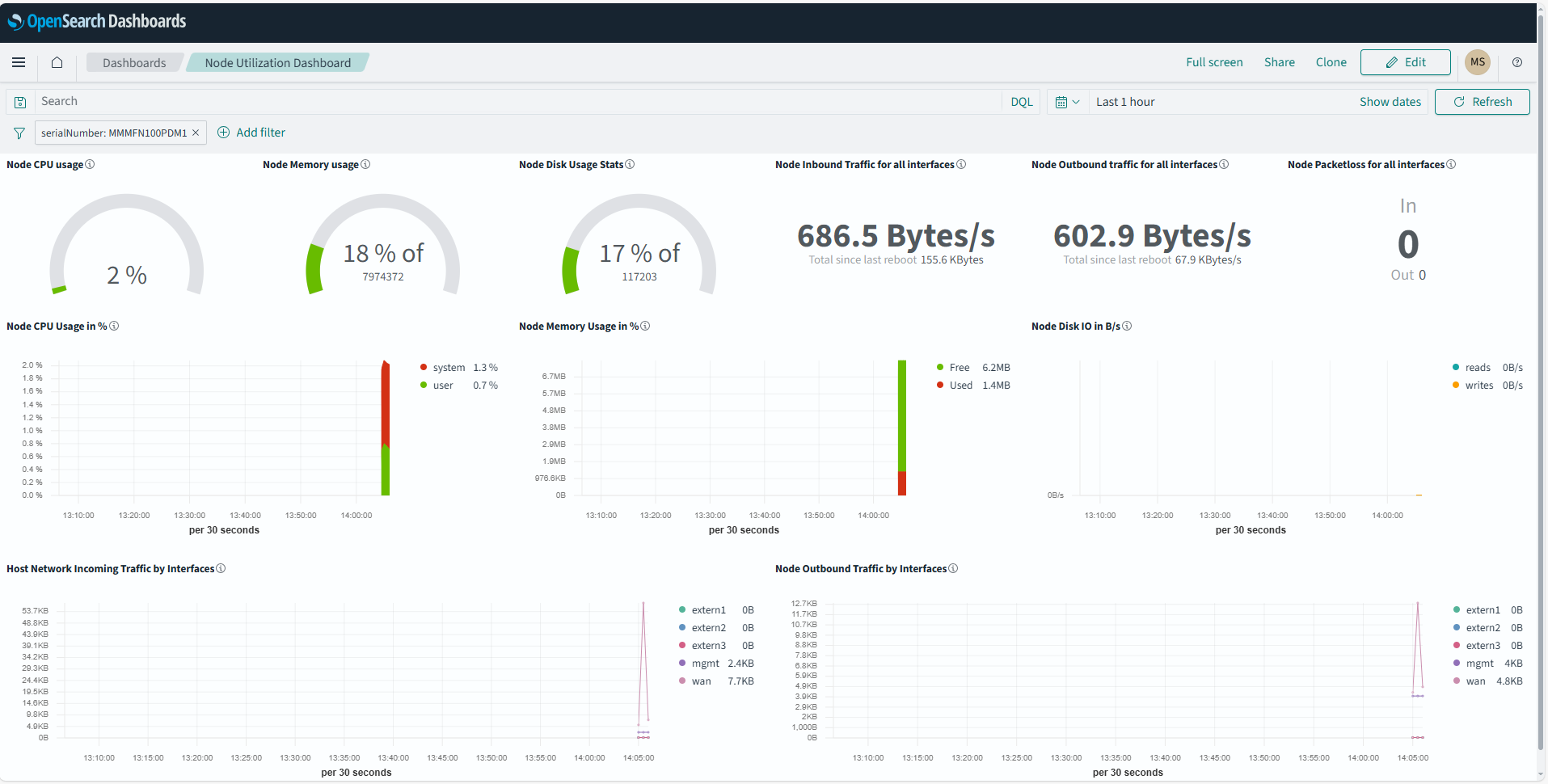This screenshot has height=784, width=1548.
Task: Navigate to Dashboards breadcrumb
Action: click(134, 63)
